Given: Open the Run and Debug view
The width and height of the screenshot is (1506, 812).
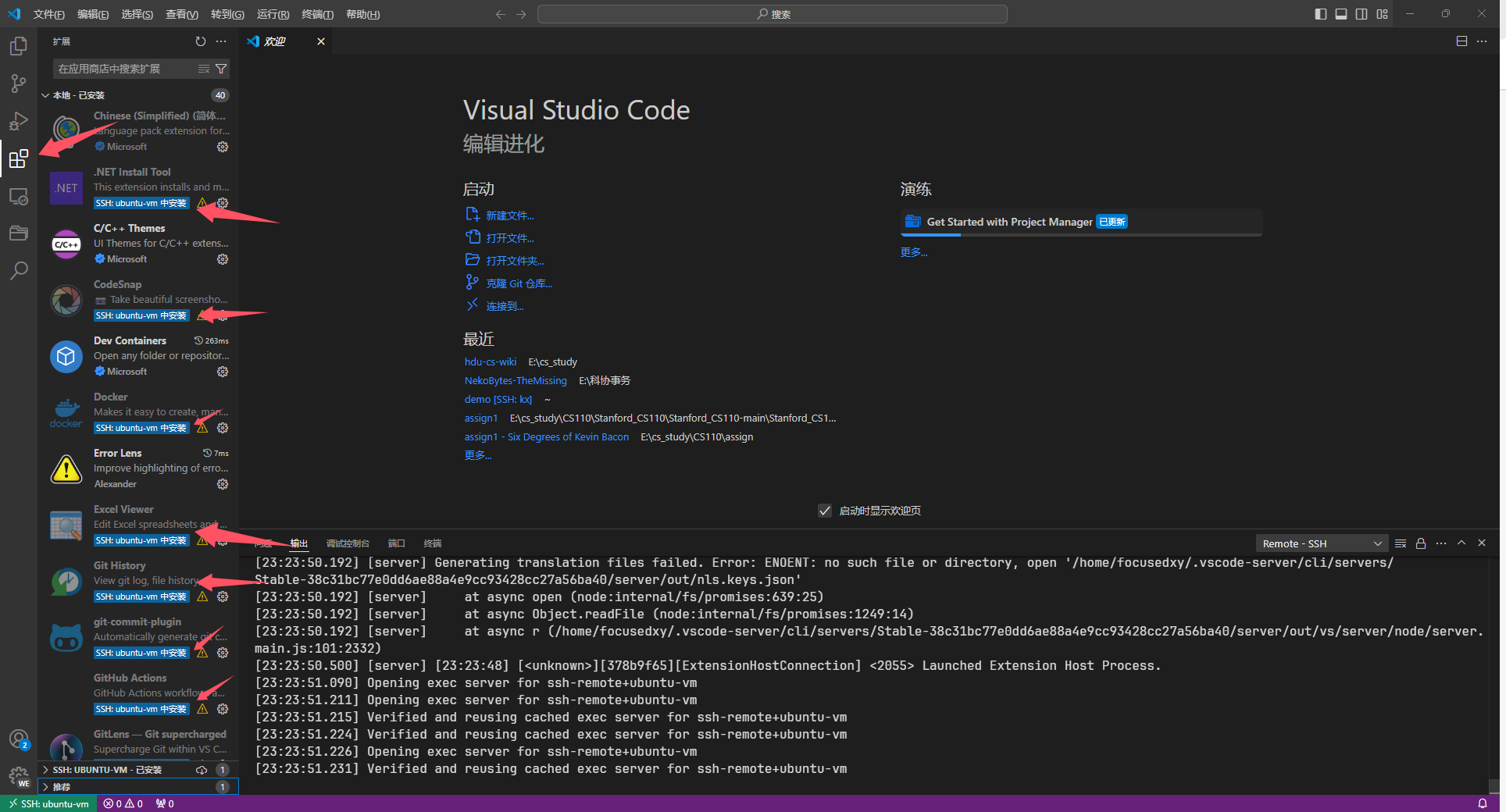Looking at the screenshot, I should tap(19, 121).
